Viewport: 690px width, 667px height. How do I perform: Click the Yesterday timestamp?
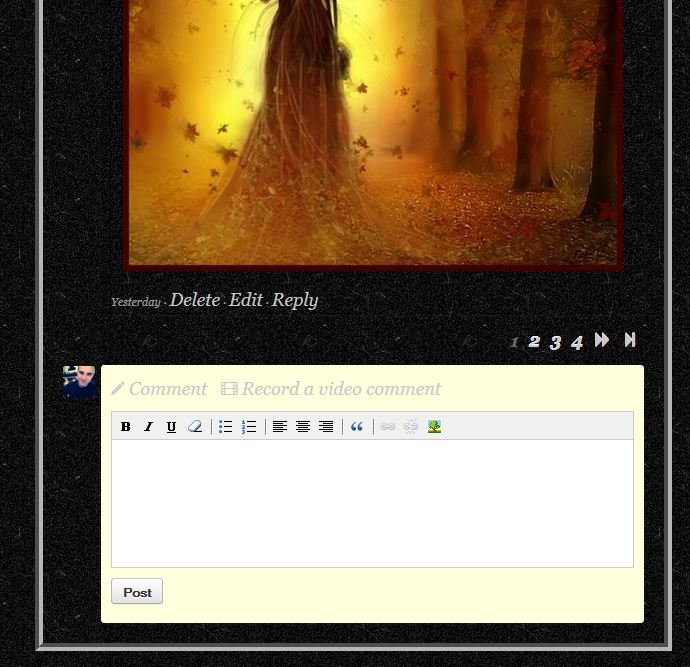(x=136, y=302)
